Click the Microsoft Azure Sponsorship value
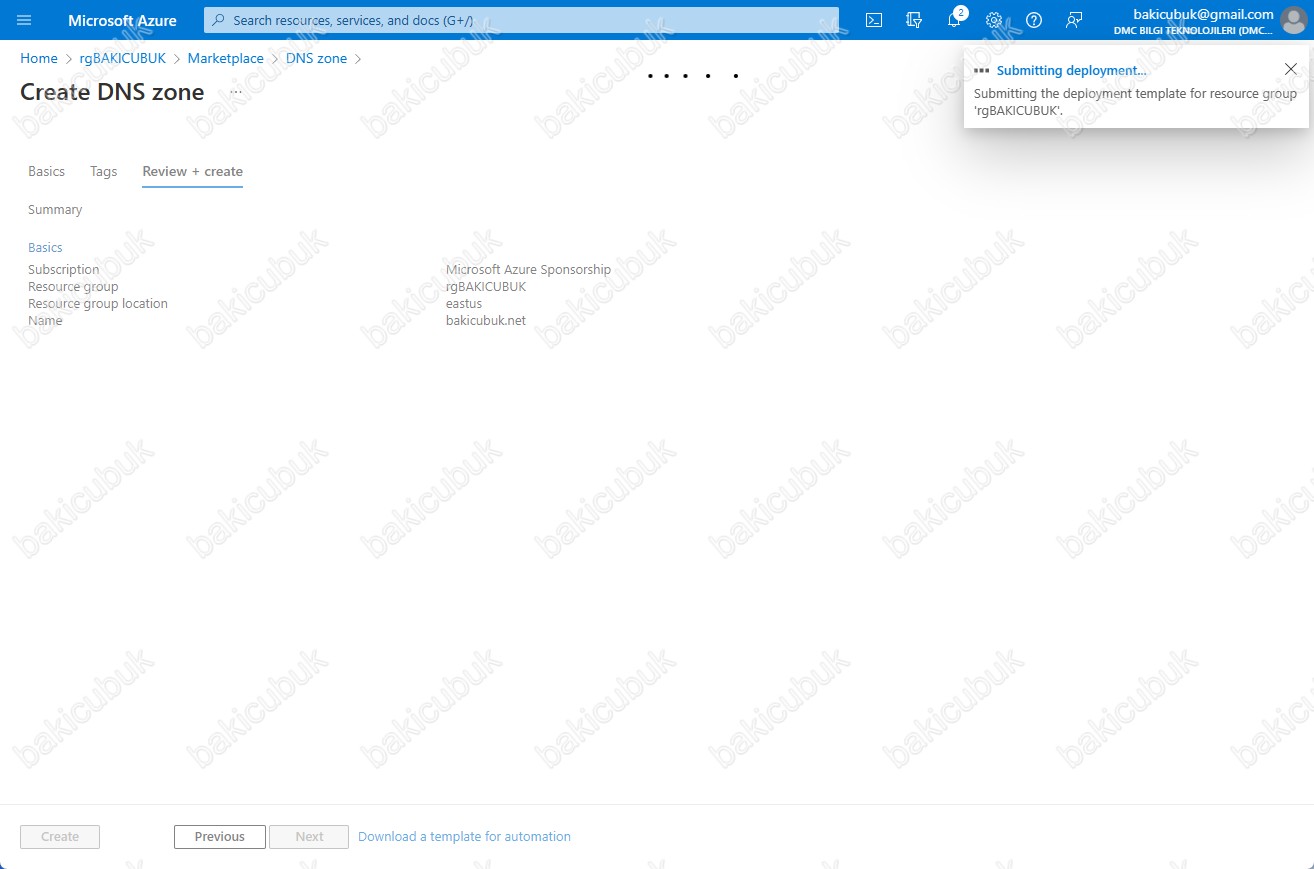 pyautogui.click(x=528, y=270)
